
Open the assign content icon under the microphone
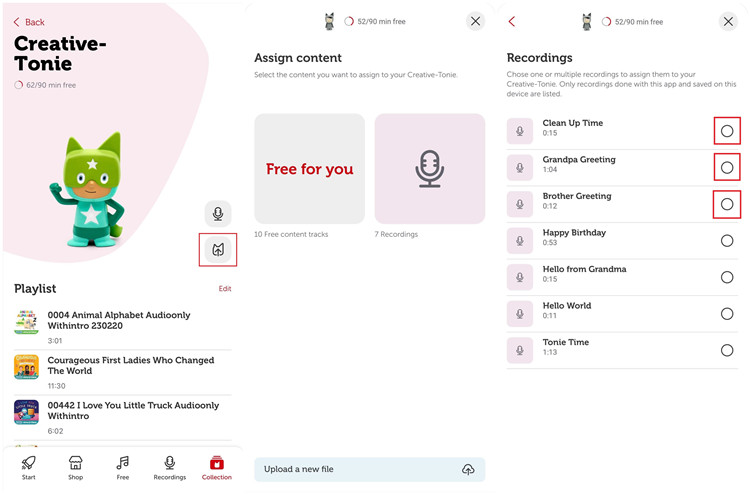[x=218, y=250]
